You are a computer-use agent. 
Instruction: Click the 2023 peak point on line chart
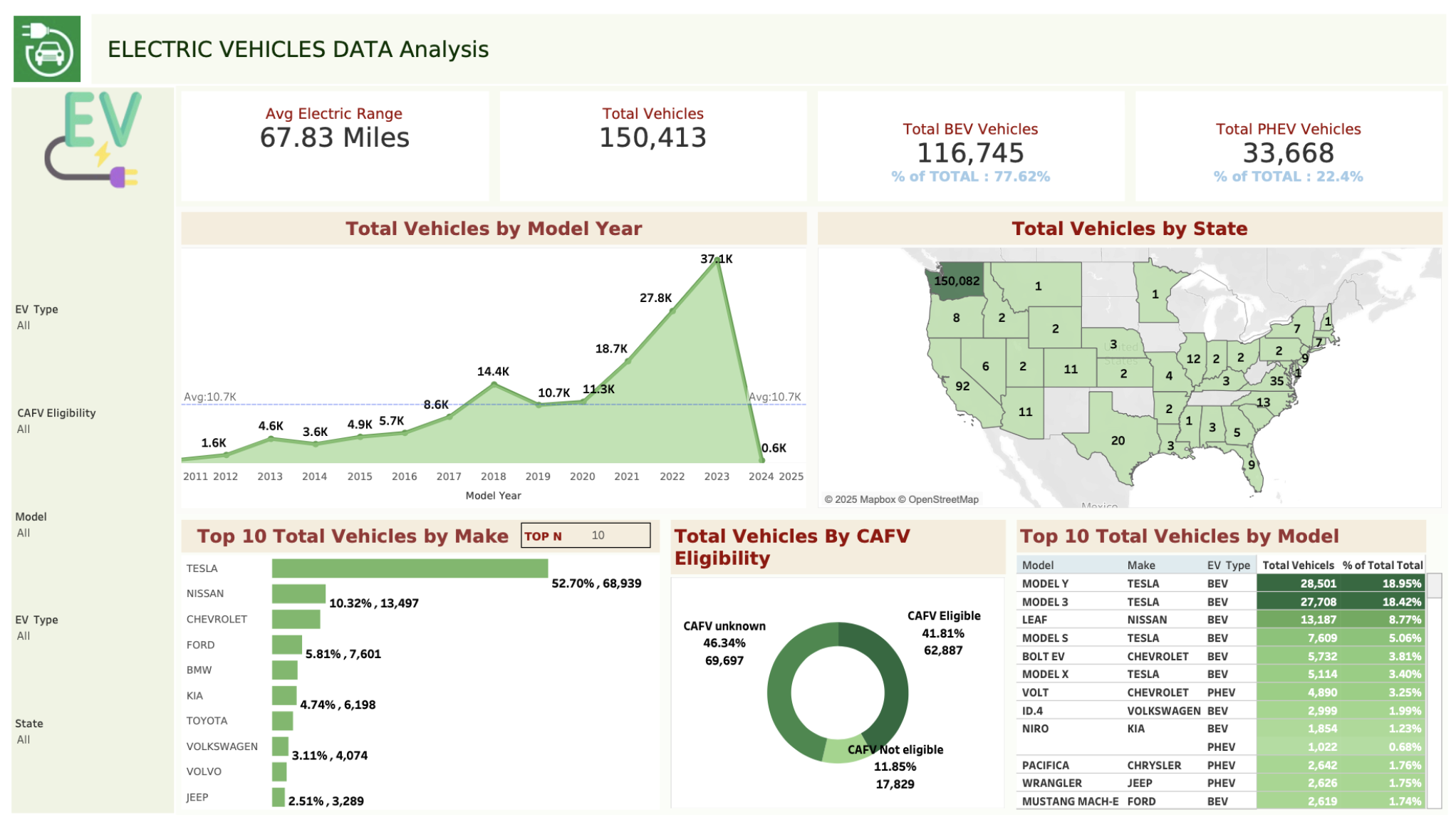click(x=717, y=261)
